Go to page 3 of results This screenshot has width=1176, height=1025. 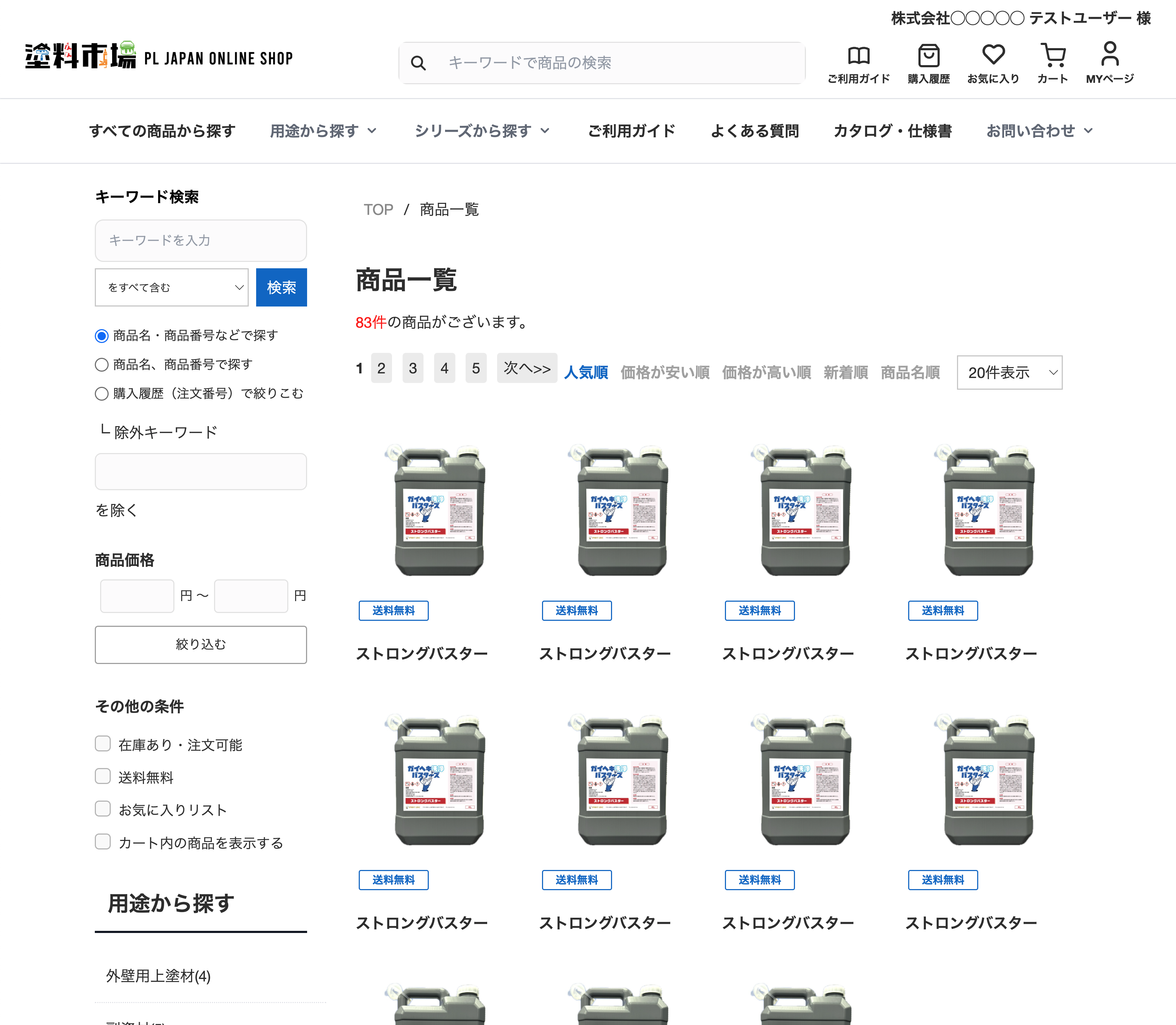[413, 368]
